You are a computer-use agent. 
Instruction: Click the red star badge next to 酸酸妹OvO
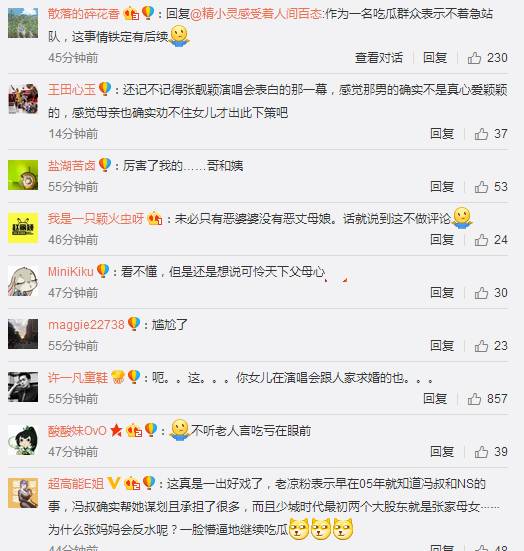tap(116, 430)
